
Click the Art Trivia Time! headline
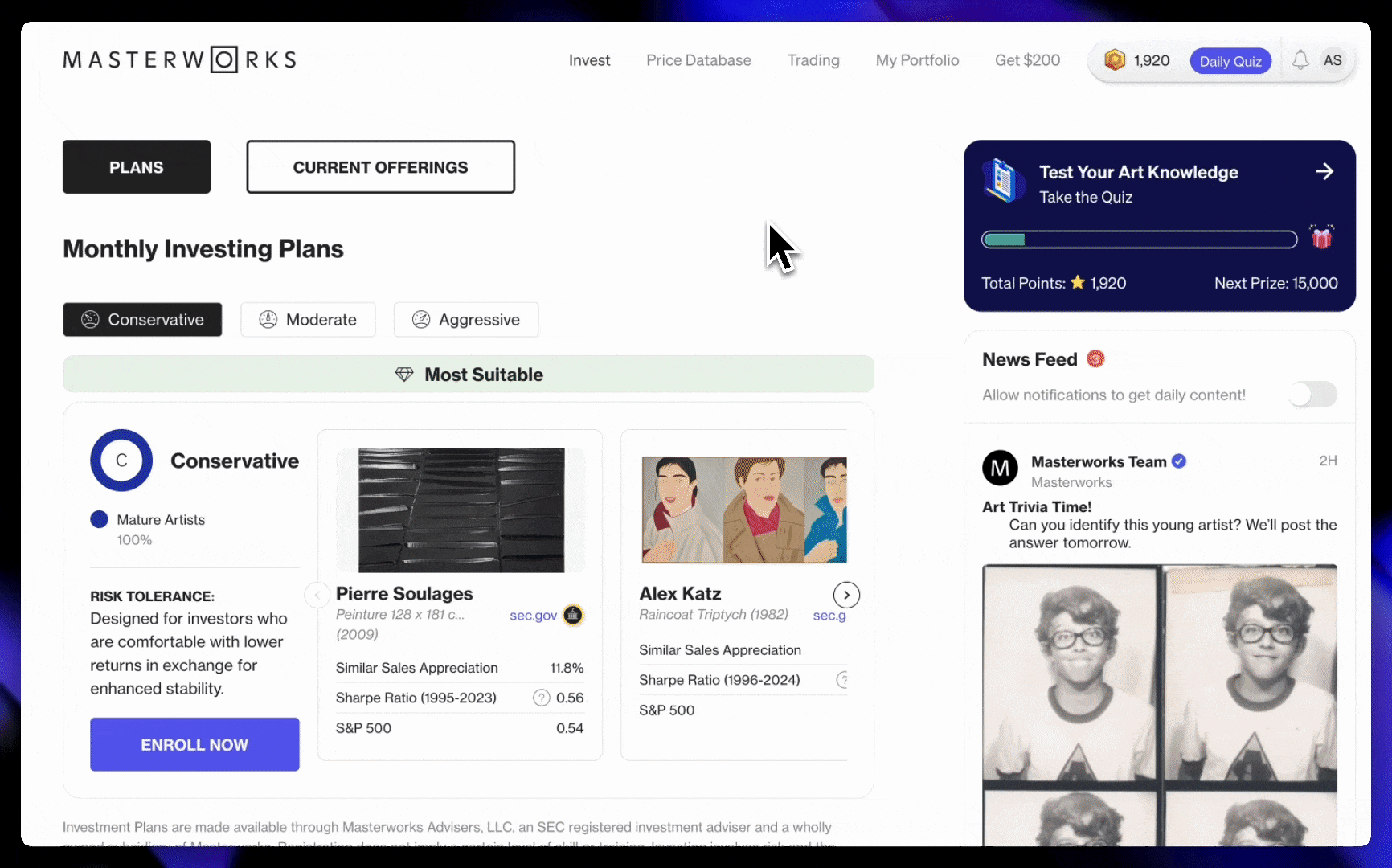[x=1037, y=506]
